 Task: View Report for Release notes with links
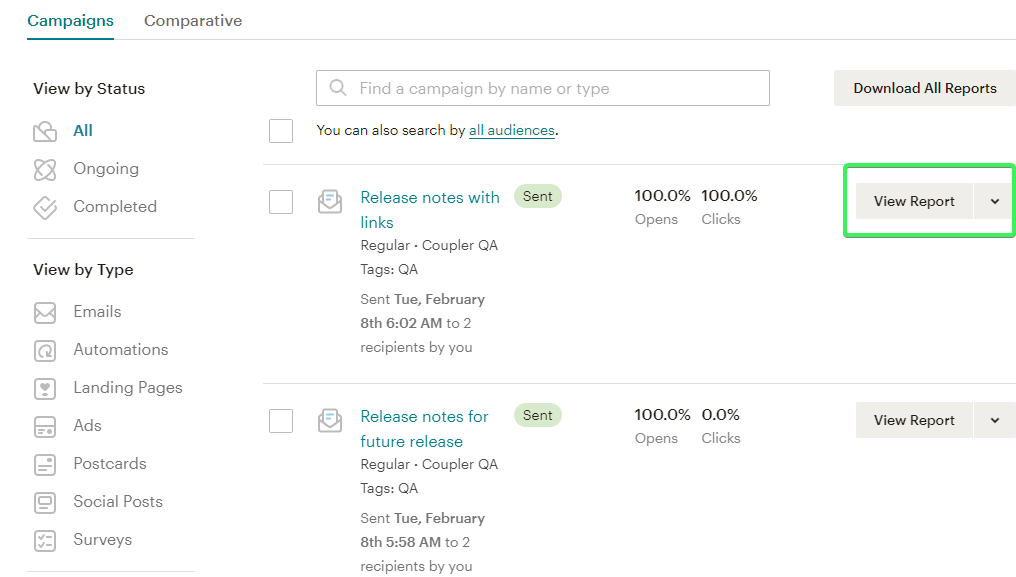(x=914, y=201)
